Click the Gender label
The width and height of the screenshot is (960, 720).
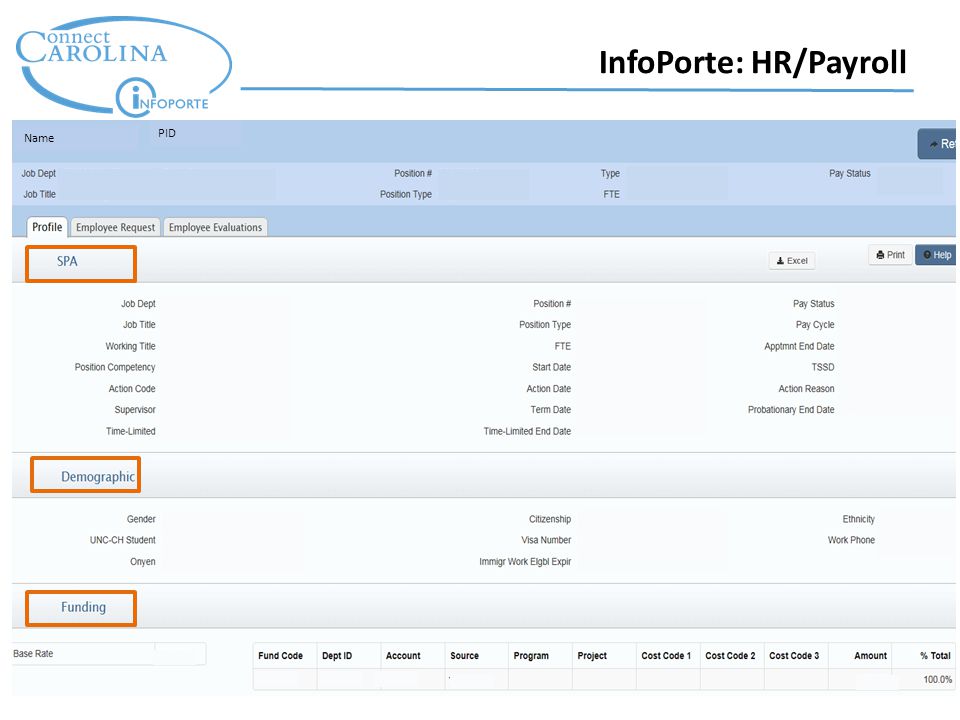[x=141, y=519]
